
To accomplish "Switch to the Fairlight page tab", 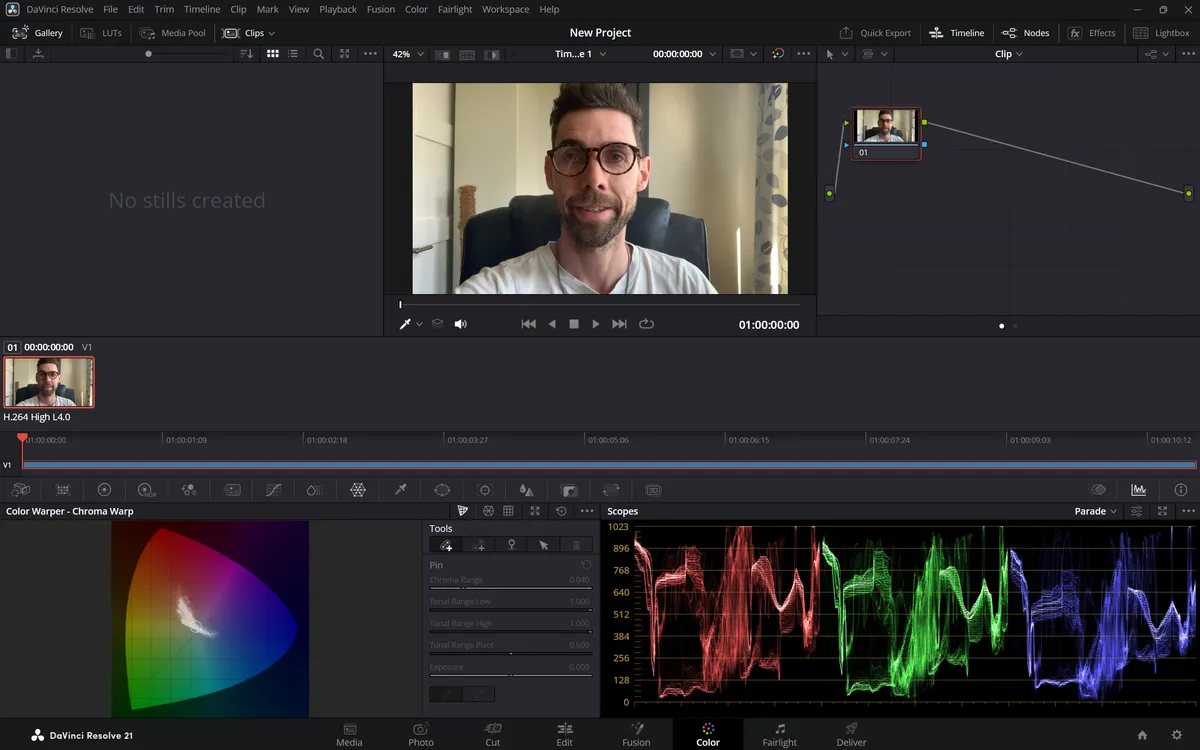I will click(780, 734).
